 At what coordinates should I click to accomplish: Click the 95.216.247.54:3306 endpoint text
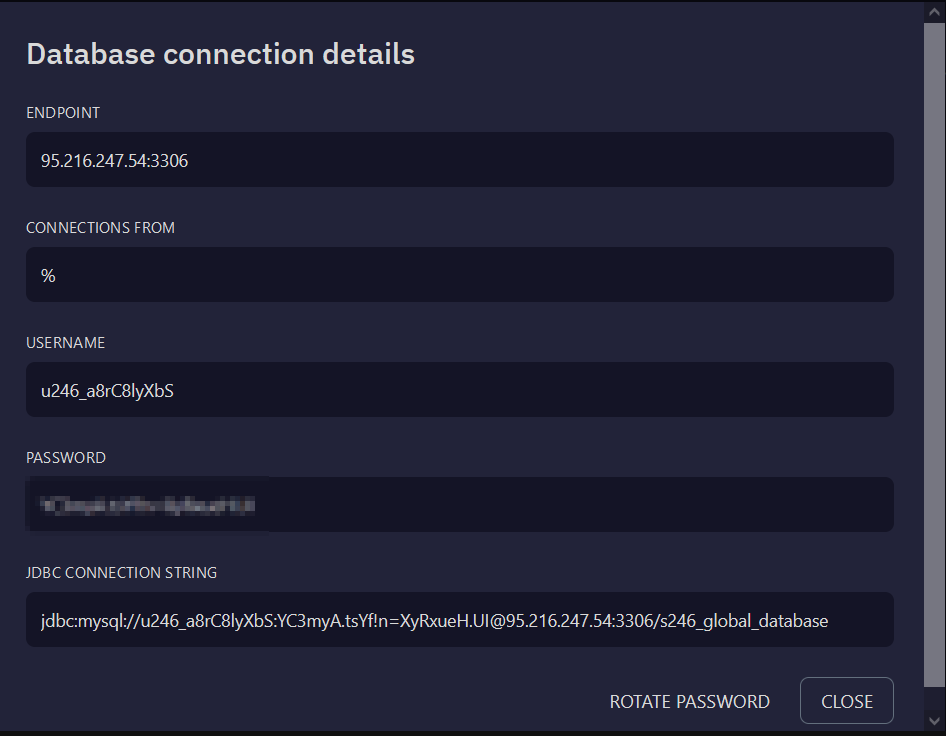pos(114,160)
